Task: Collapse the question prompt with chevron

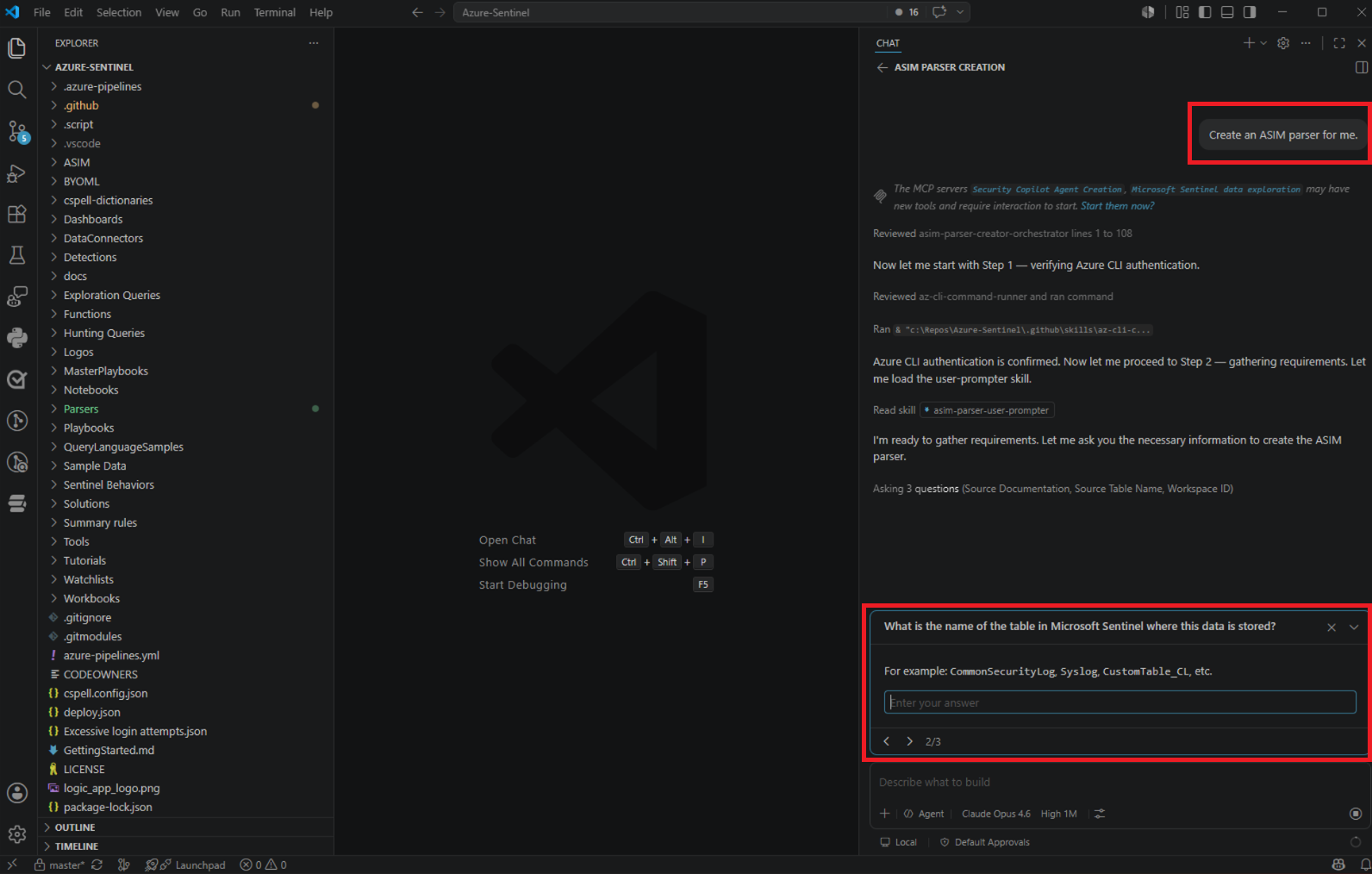Action: 1354,627
